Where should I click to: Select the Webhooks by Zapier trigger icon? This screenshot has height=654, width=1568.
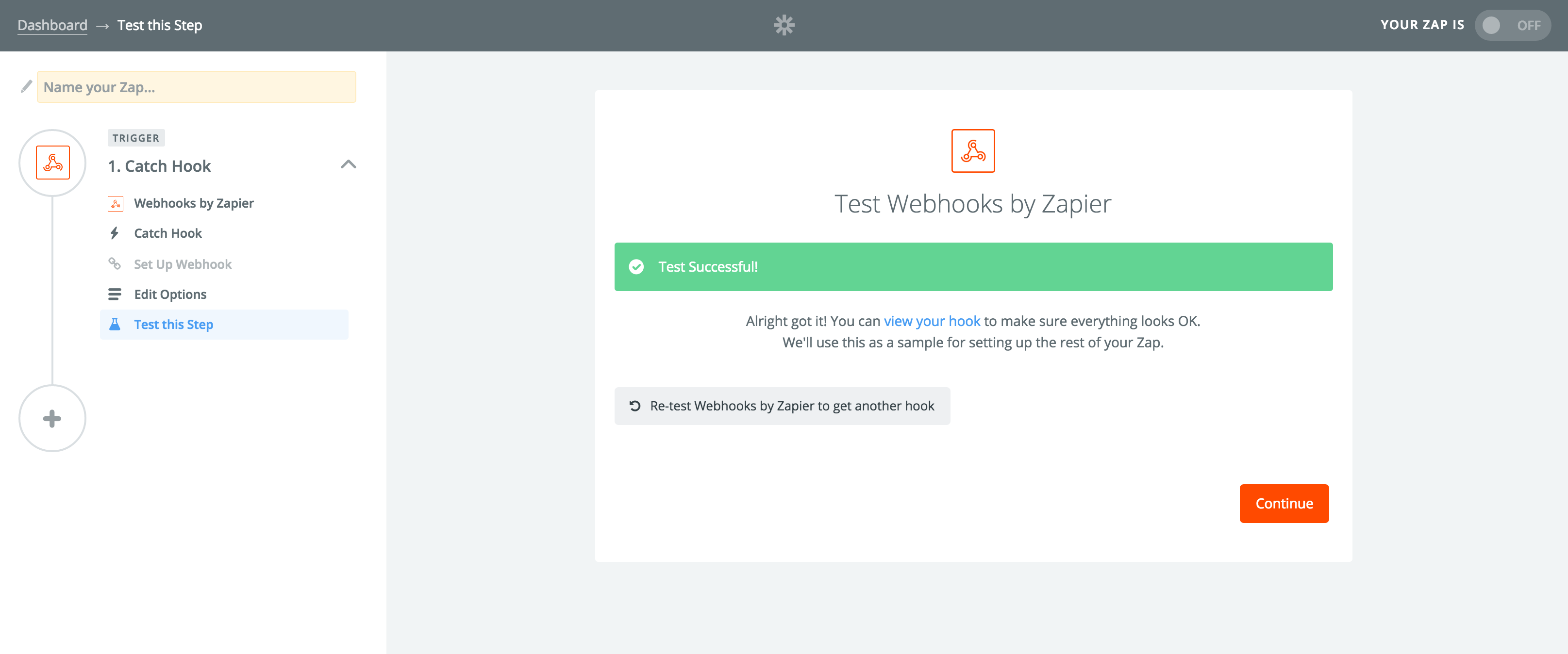116,203
